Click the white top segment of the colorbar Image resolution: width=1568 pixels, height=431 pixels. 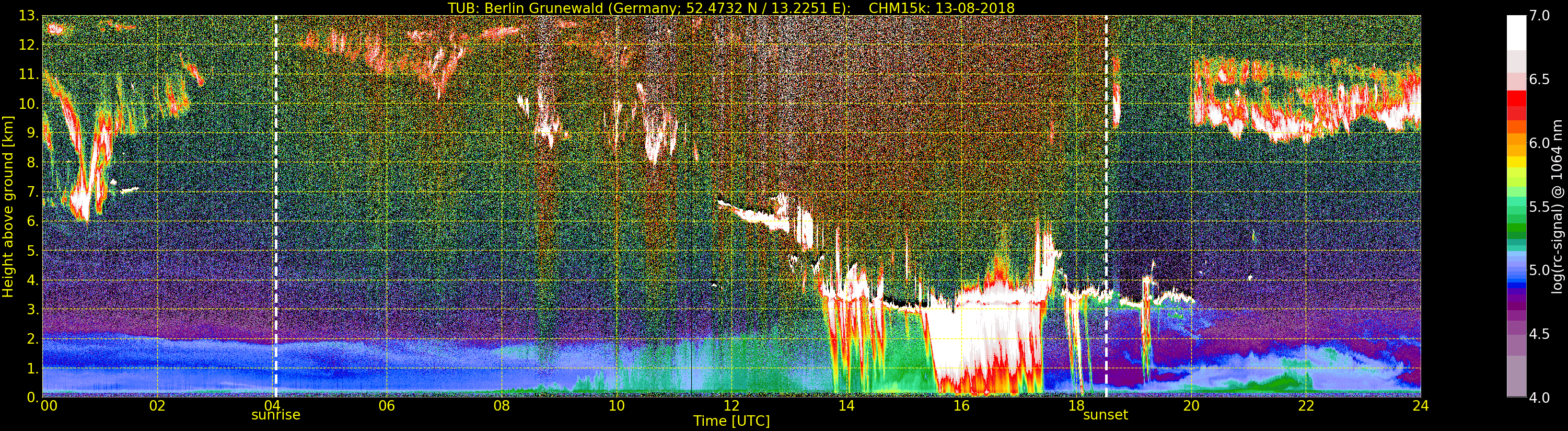tap(1516, 32)
